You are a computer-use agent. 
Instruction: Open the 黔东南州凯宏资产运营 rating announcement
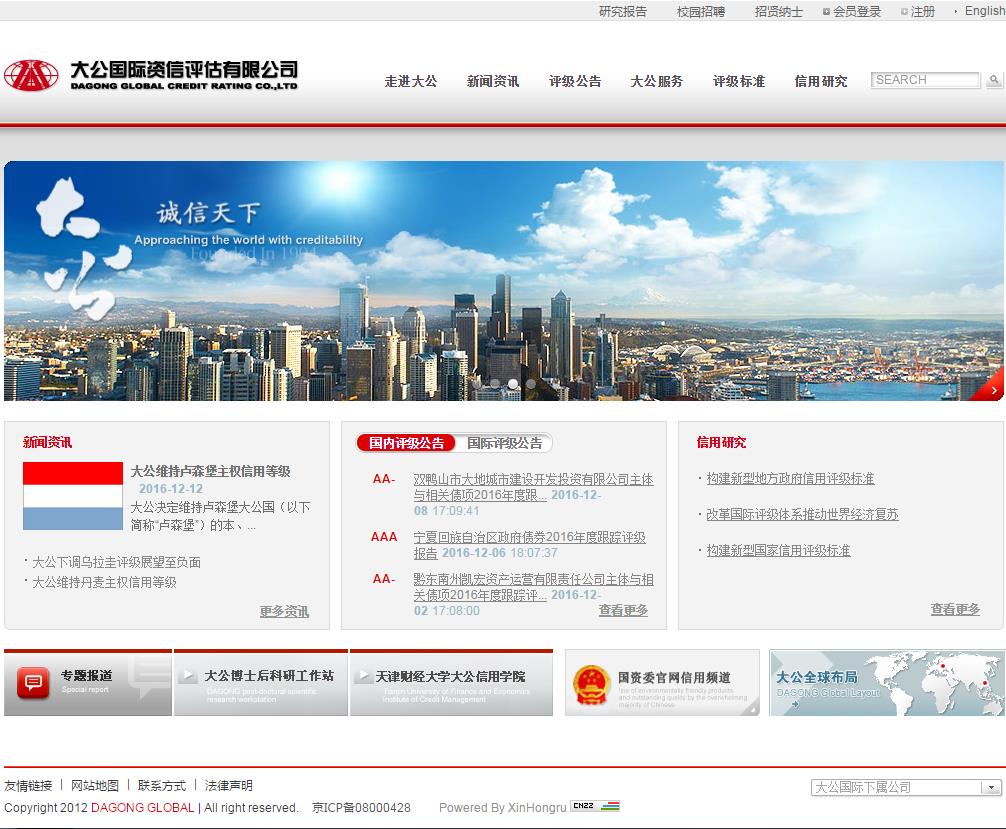pos(533,587)
